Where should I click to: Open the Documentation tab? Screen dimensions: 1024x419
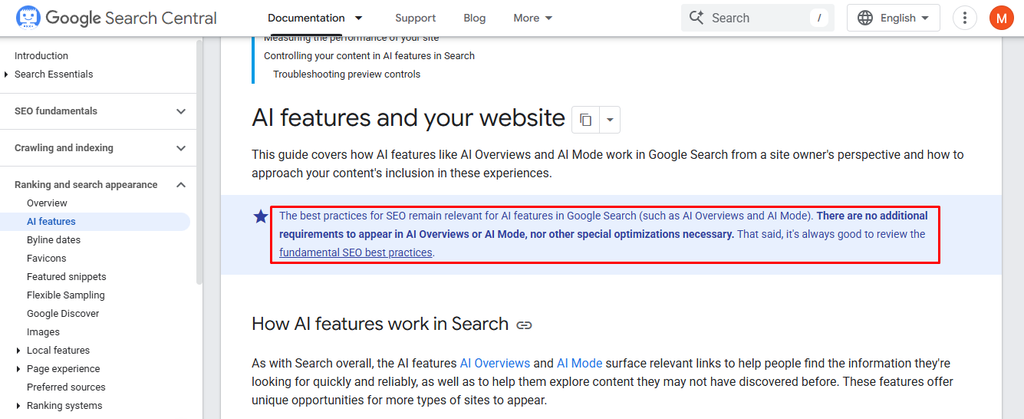pyautogui.click(x=306, y=18)
